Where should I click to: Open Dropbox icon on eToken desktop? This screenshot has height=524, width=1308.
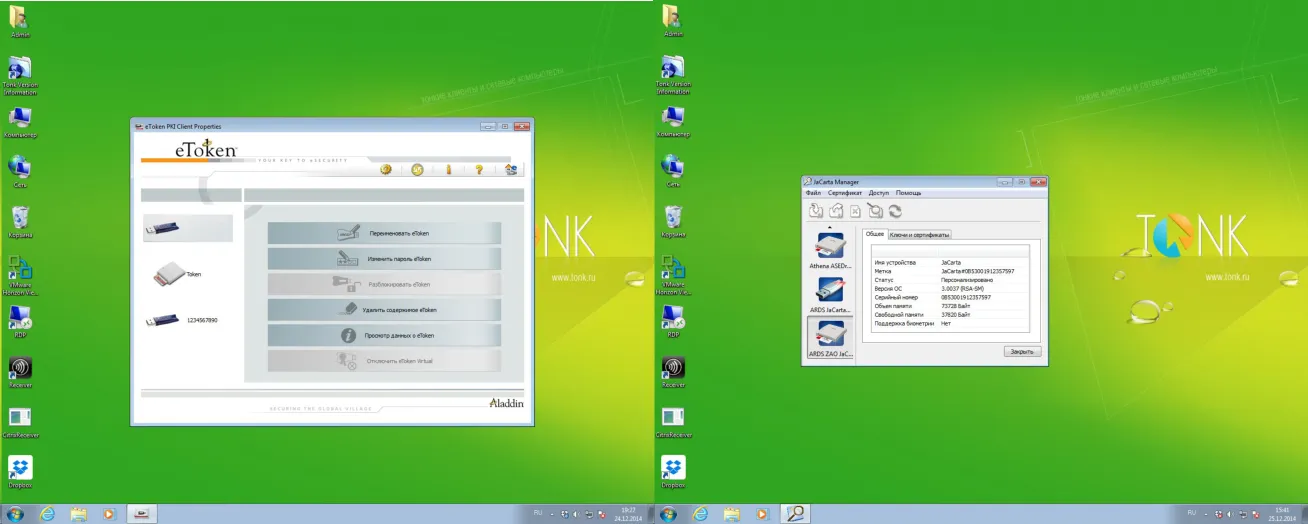click(19, 472)
